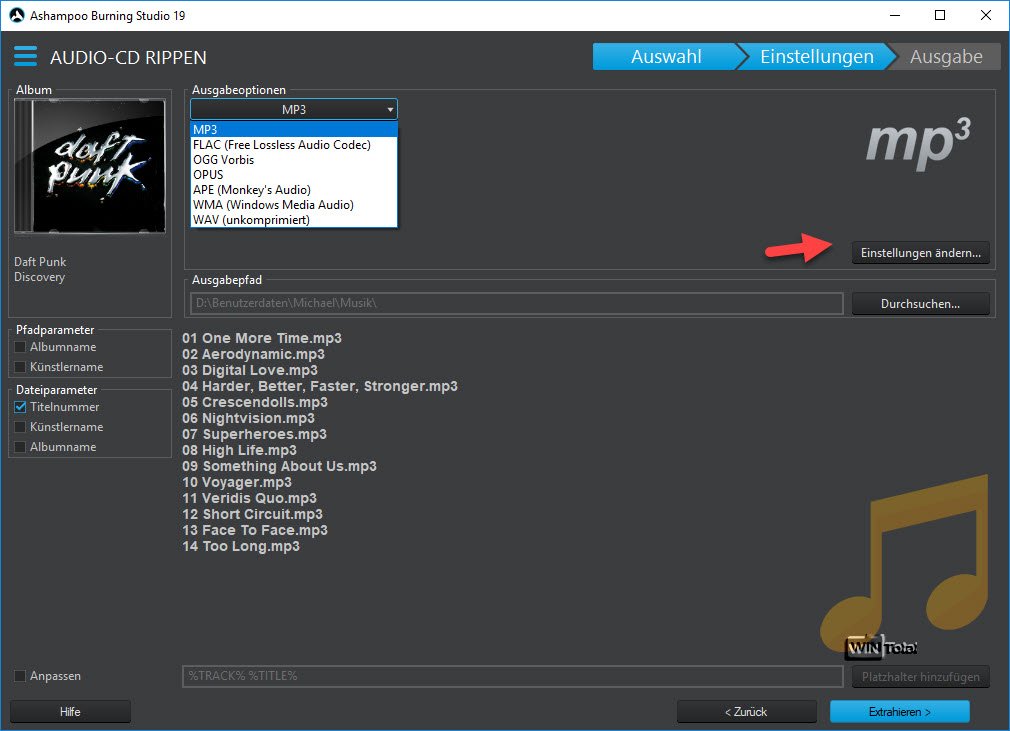The height and width of the screenshot is (731, 1010).
Task: Select MP3 from the format list
Action: [x=294, y=129]
